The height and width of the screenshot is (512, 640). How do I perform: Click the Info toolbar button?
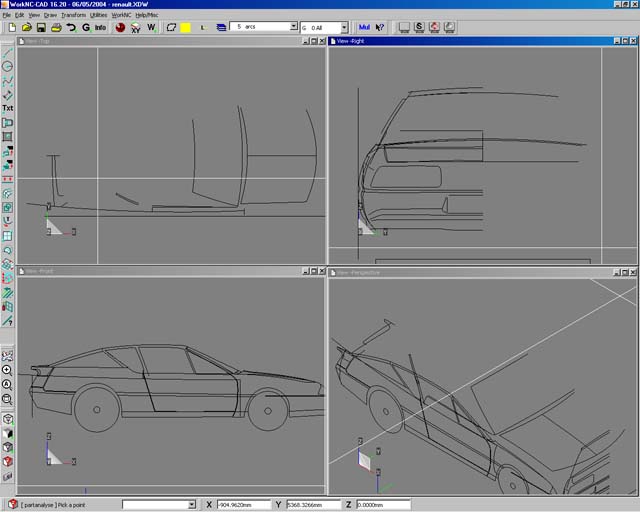(x=101, y=27)
